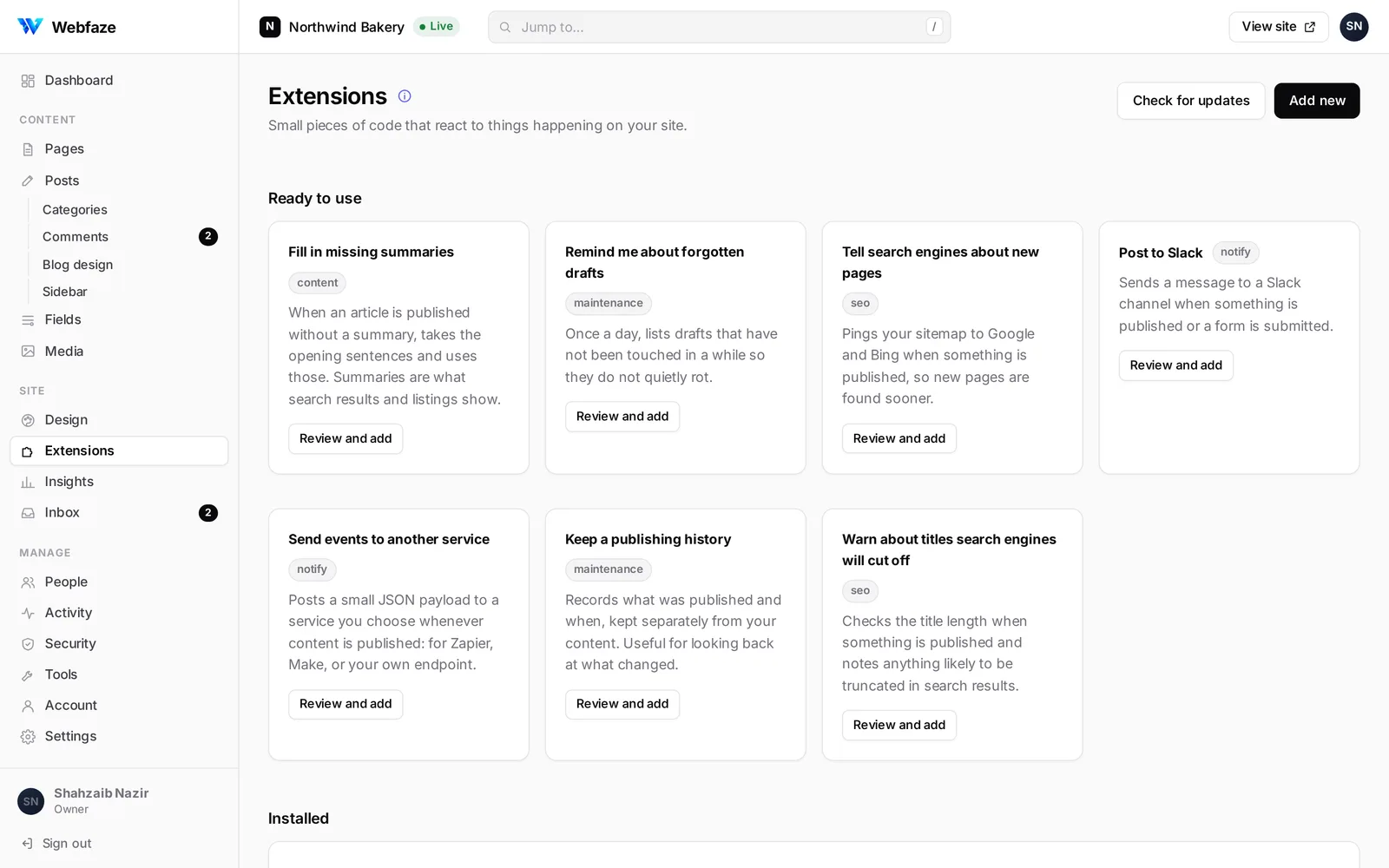Click the Sign out arrow icon
Viewport: 1389px width, 868px height.
tap(27, 843)
